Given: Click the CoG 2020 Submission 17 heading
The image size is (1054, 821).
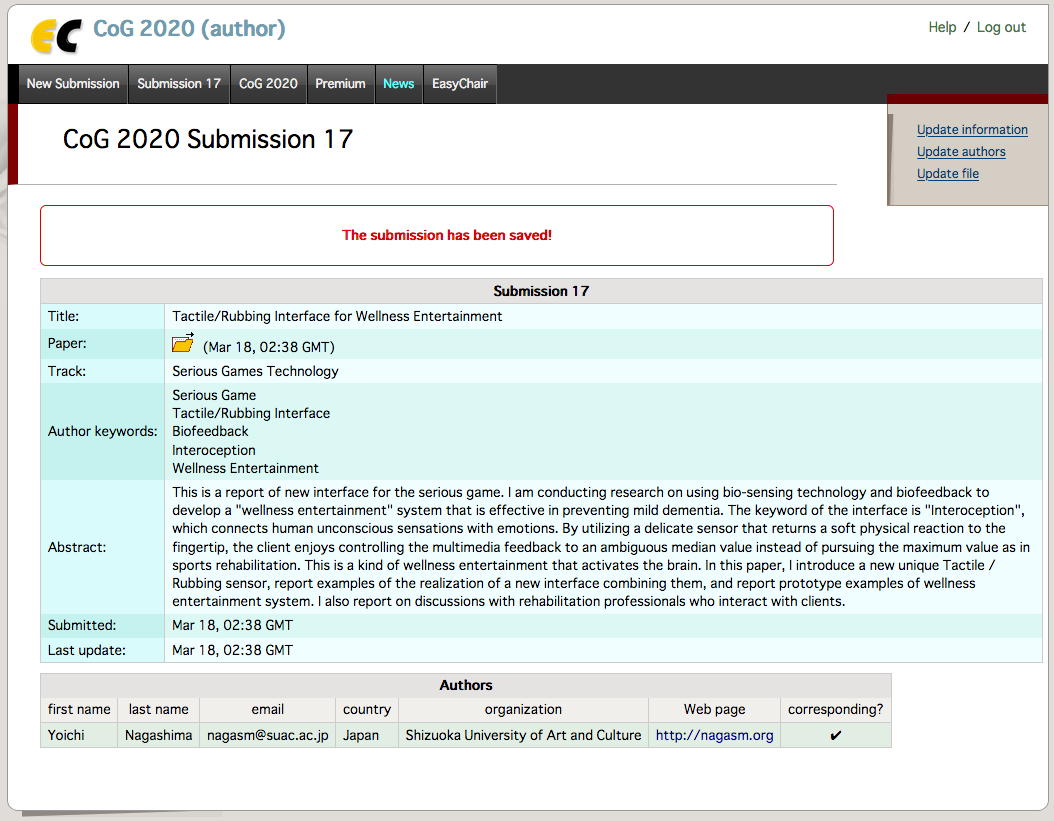Looking at the screenshot, I should point(208,139).
